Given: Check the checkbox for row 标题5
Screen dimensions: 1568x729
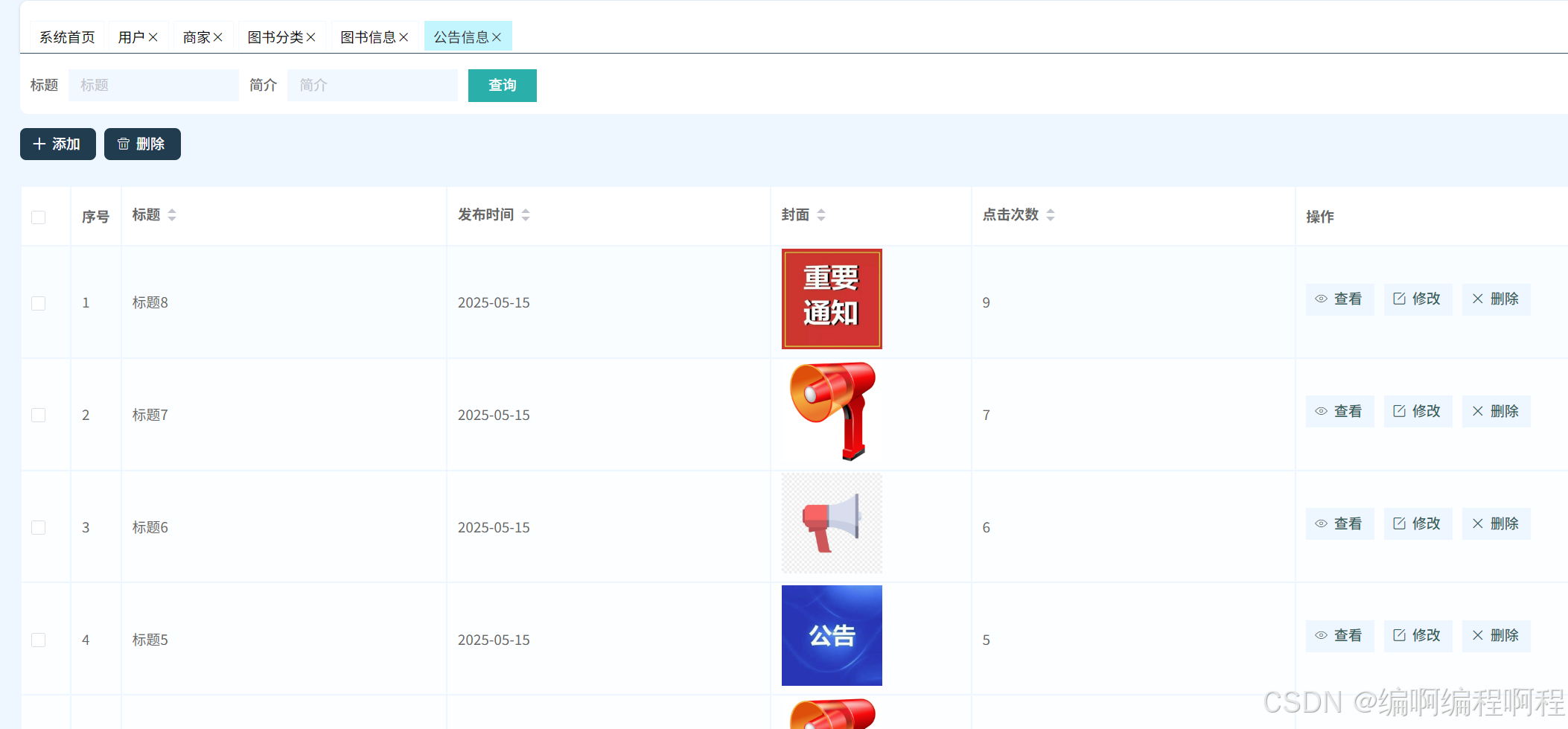Looking at the screenshot, I should 39,640.
